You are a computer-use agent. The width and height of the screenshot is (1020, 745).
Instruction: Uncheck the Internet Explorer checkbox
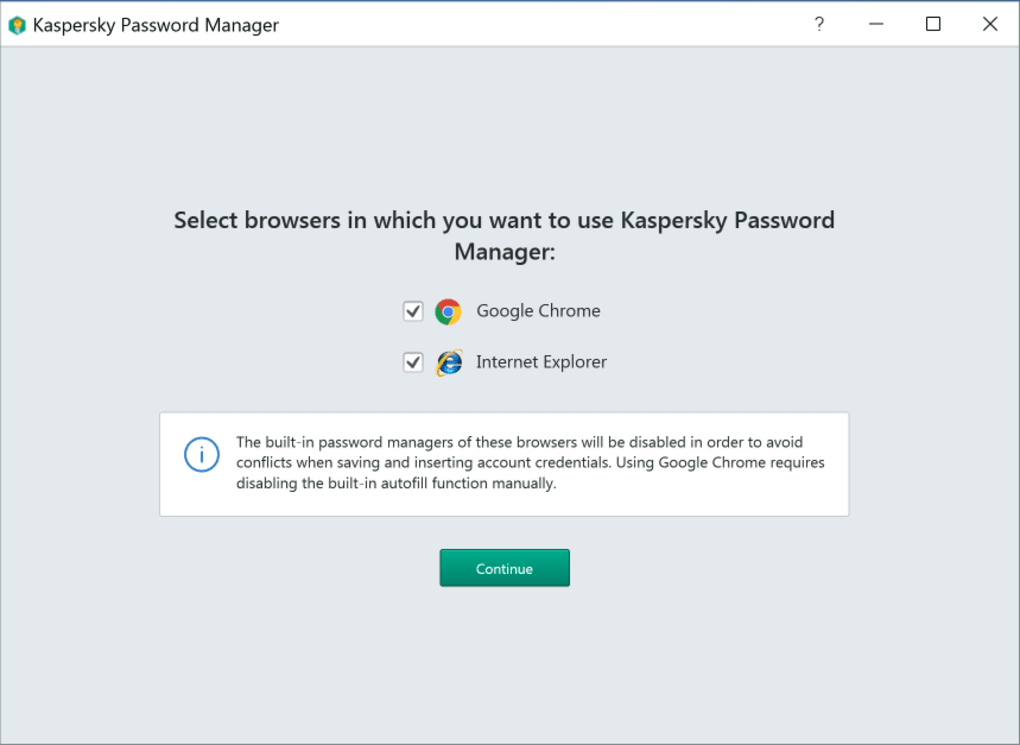pyautogui.click(x=413, y=362)
